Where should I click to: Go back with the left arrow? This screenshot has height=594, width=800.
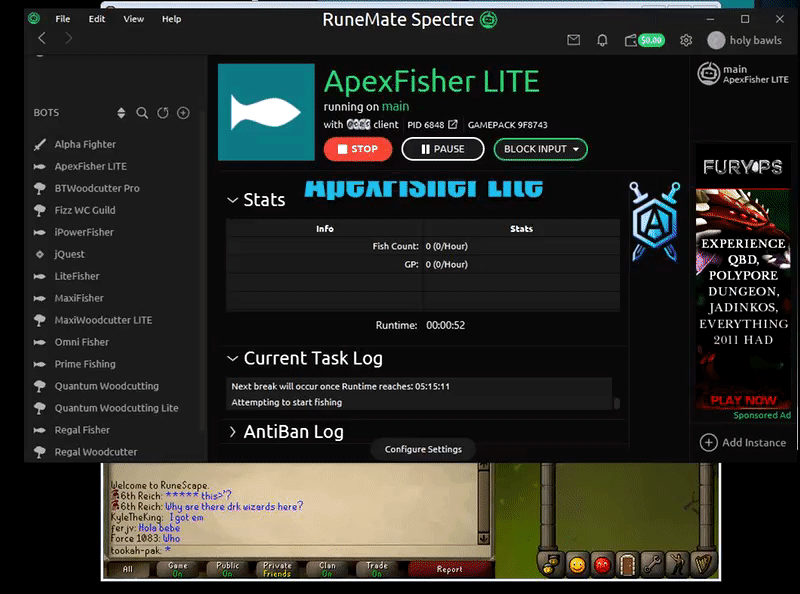tap(42, 38)
